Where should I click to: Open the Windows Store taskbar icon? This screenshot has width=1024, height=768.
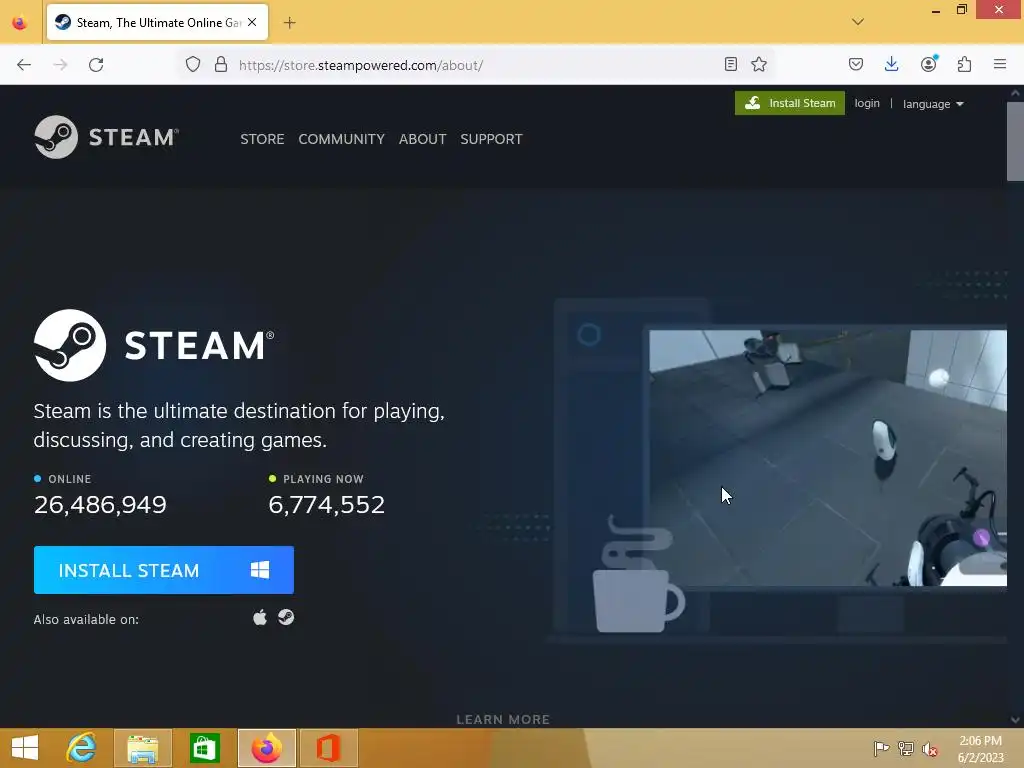pyautogui.click(x=204, y=748)
